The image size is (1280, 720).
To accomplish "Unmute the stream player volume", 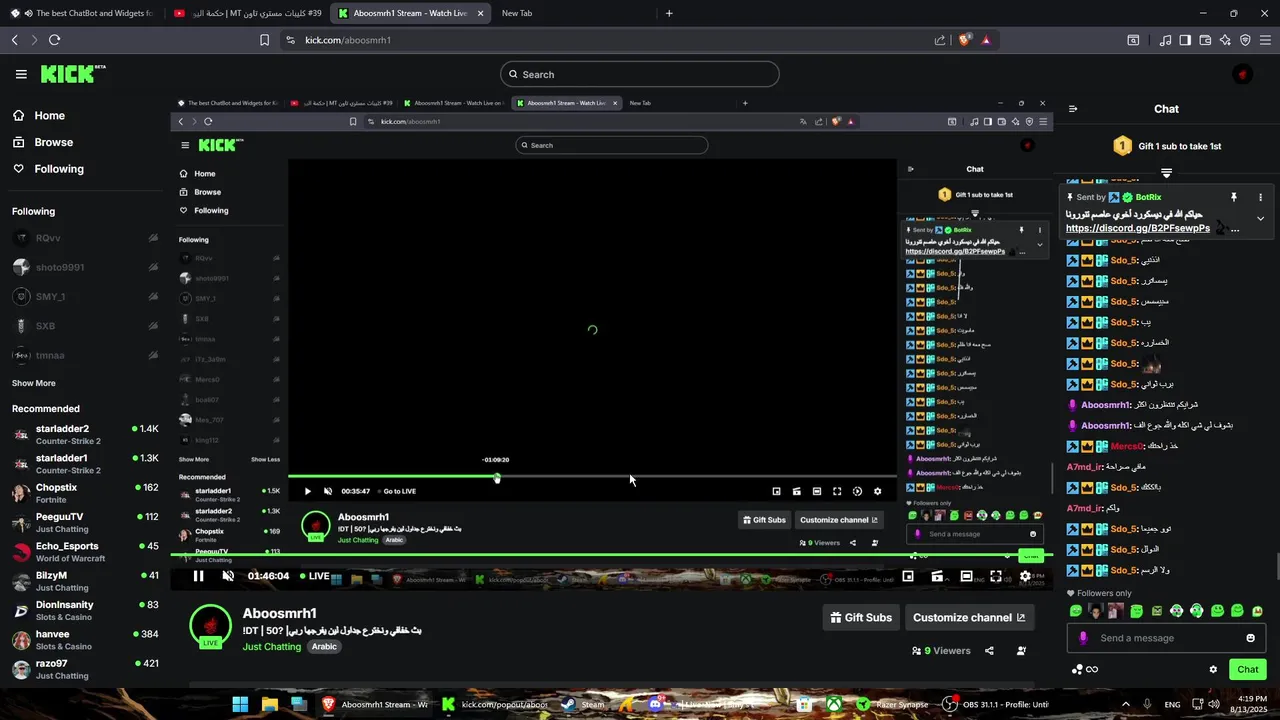I will [228, 576].
